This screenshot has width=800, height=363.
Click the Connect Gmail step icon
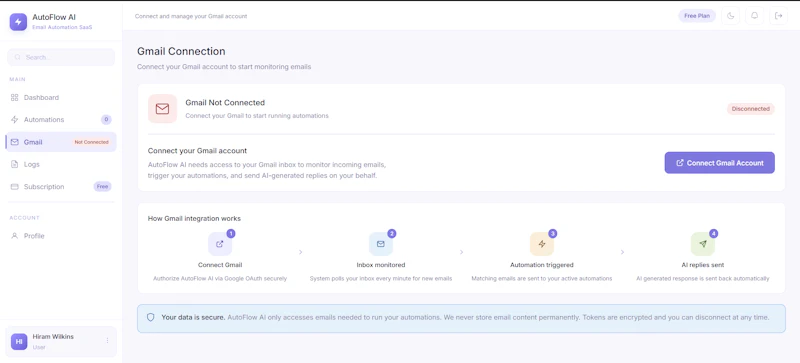pyautogui.click(x=220, y=244)
